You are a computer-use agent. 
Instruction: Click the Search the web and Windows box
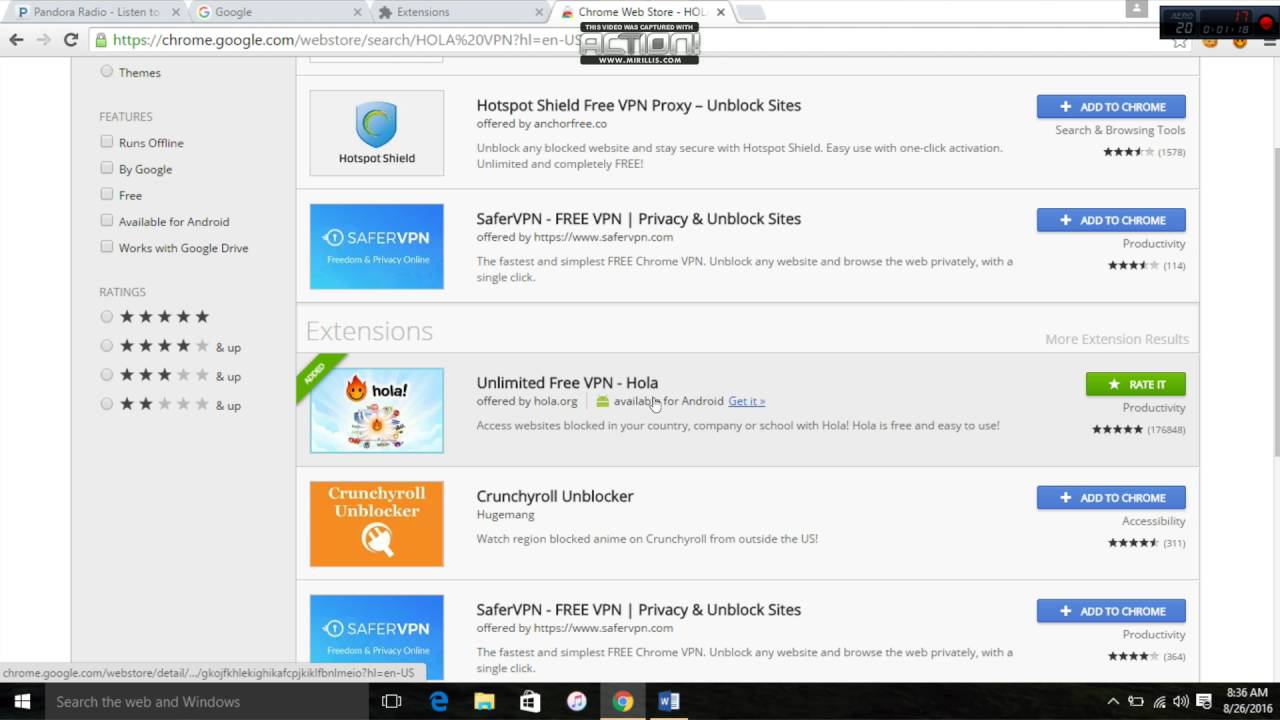click(205, 701)
